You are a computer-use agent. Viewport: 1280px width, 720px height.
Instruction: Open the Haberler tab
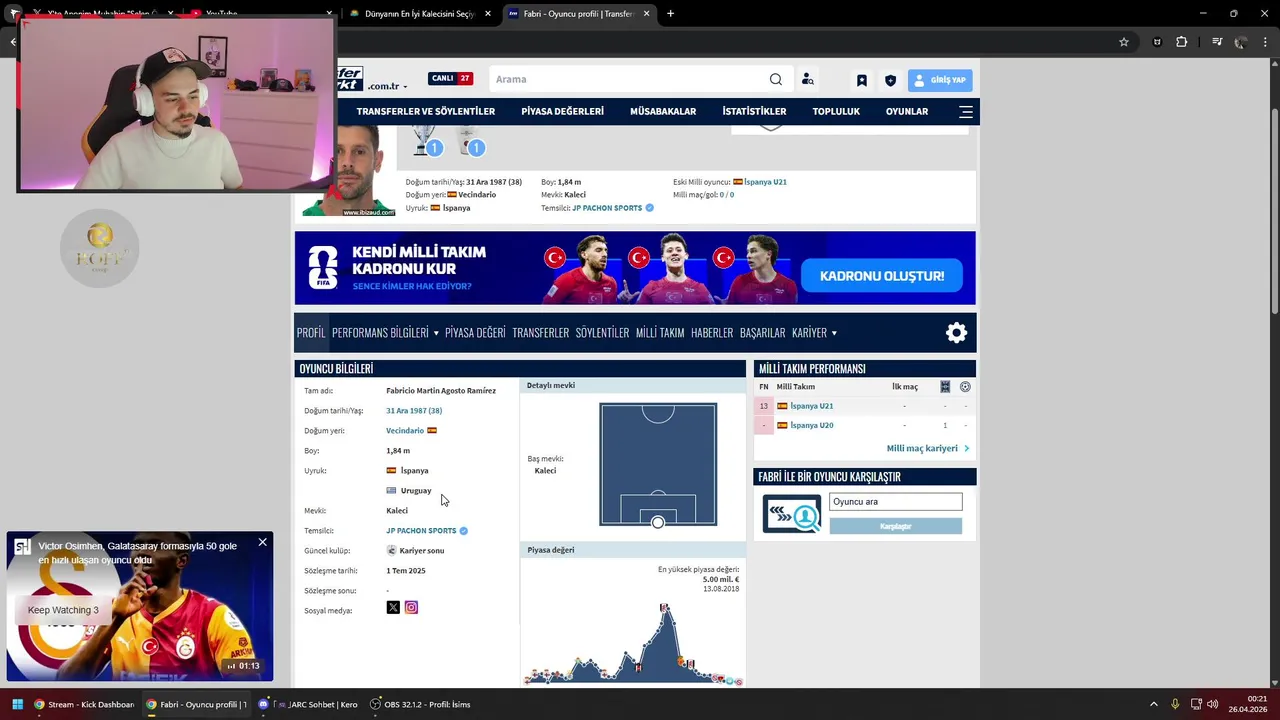712,333
